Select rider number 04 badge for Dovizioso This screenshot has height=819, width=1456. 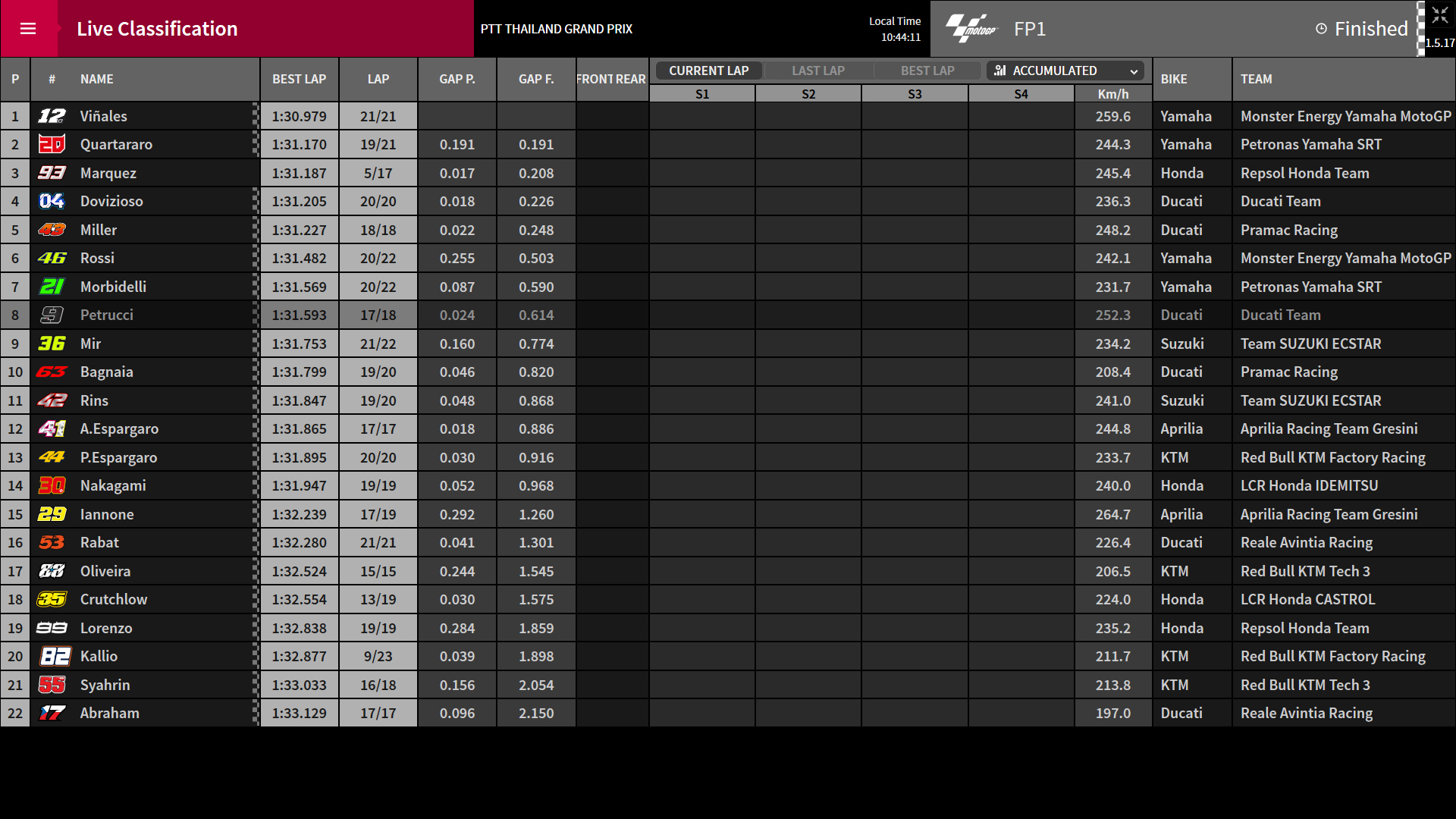(x=52, y=201)
